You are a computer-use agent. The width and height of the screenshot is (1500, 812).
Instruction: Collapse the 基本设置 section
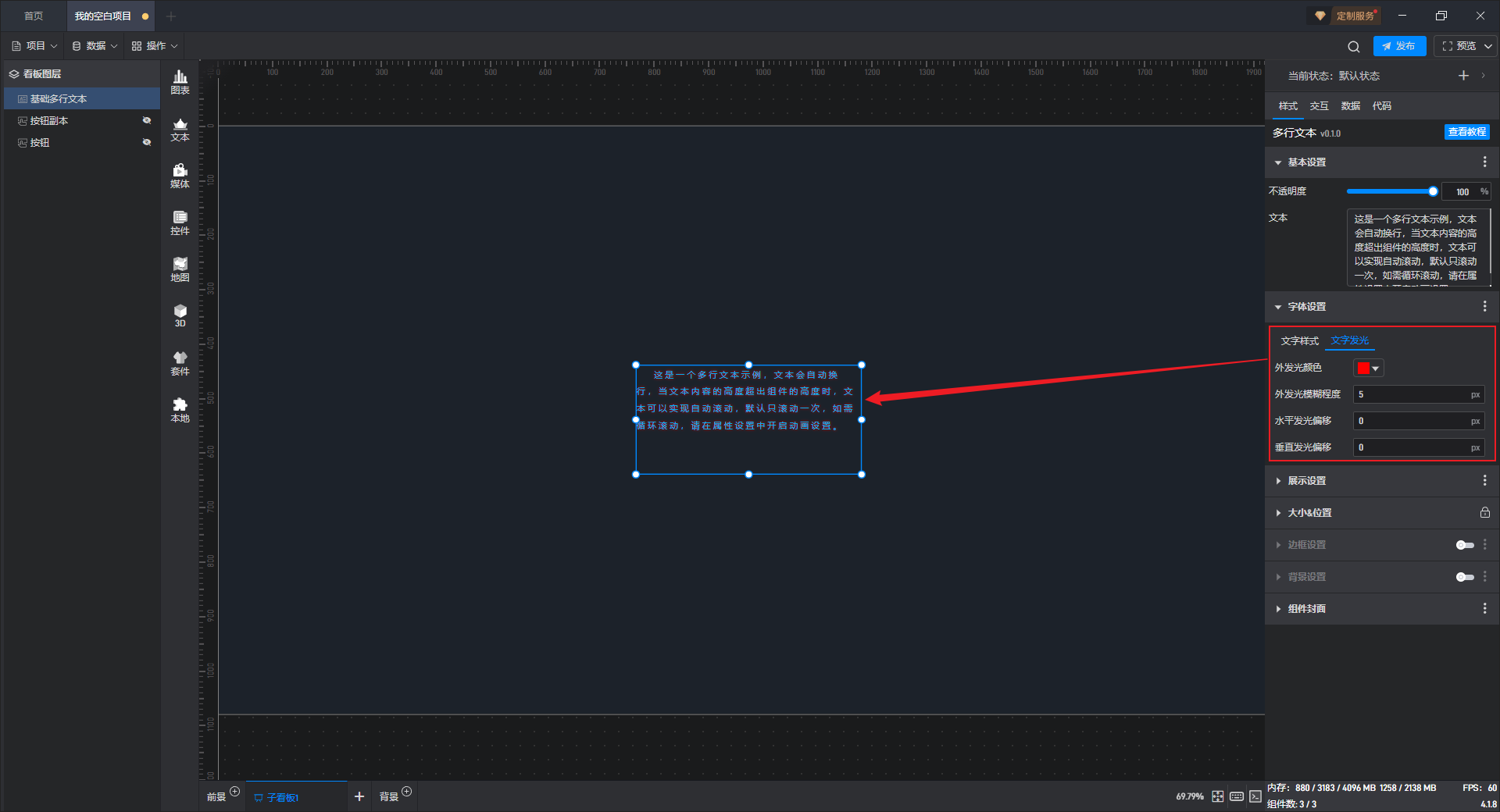(x=1278, y=162)
